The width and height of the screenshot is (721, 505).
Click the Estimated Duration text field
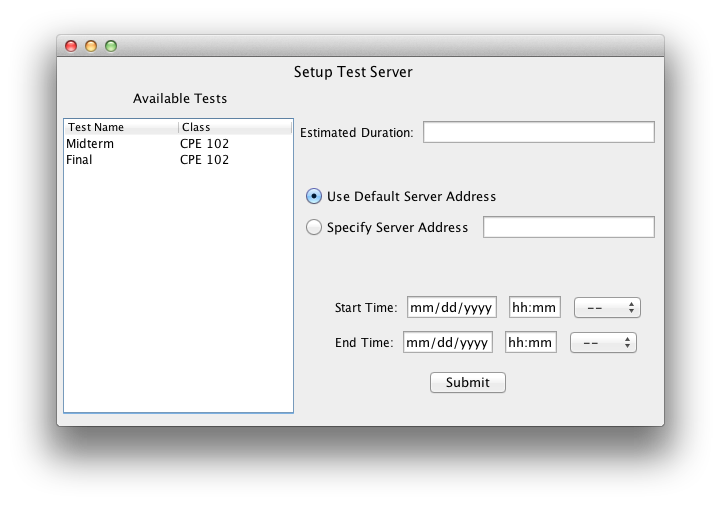click(x=538, y=132)
